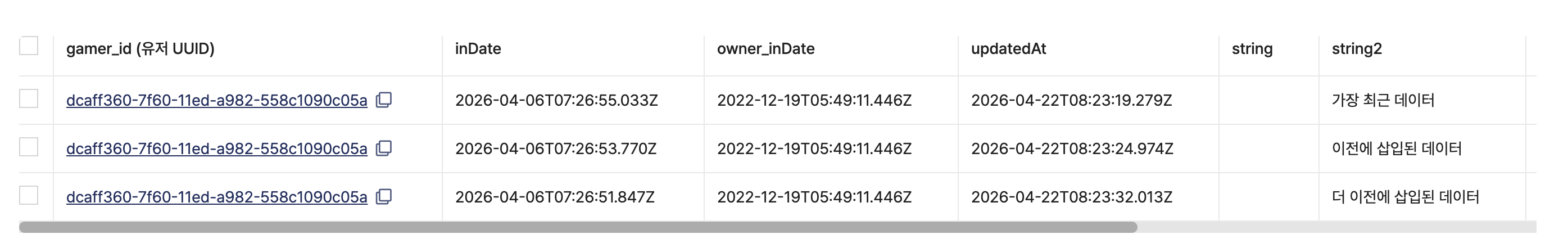This screenshot has width=1568, height=252.
Task: Copy UUID of the 가장 최근 데이터 row
Action: click(383, 100)
